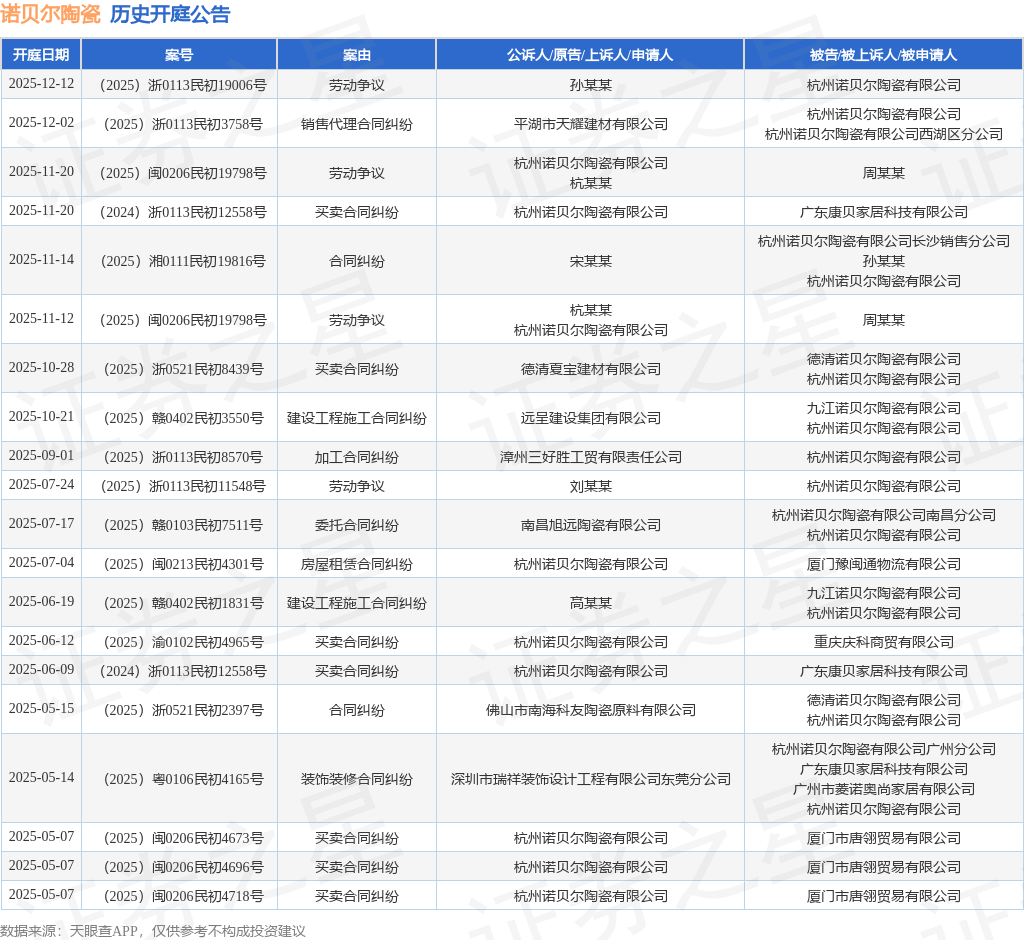Viewport: 1024px width, 940px height.
Task: Click case 浙0113民初11548号
Action: (x=183, y=486)
